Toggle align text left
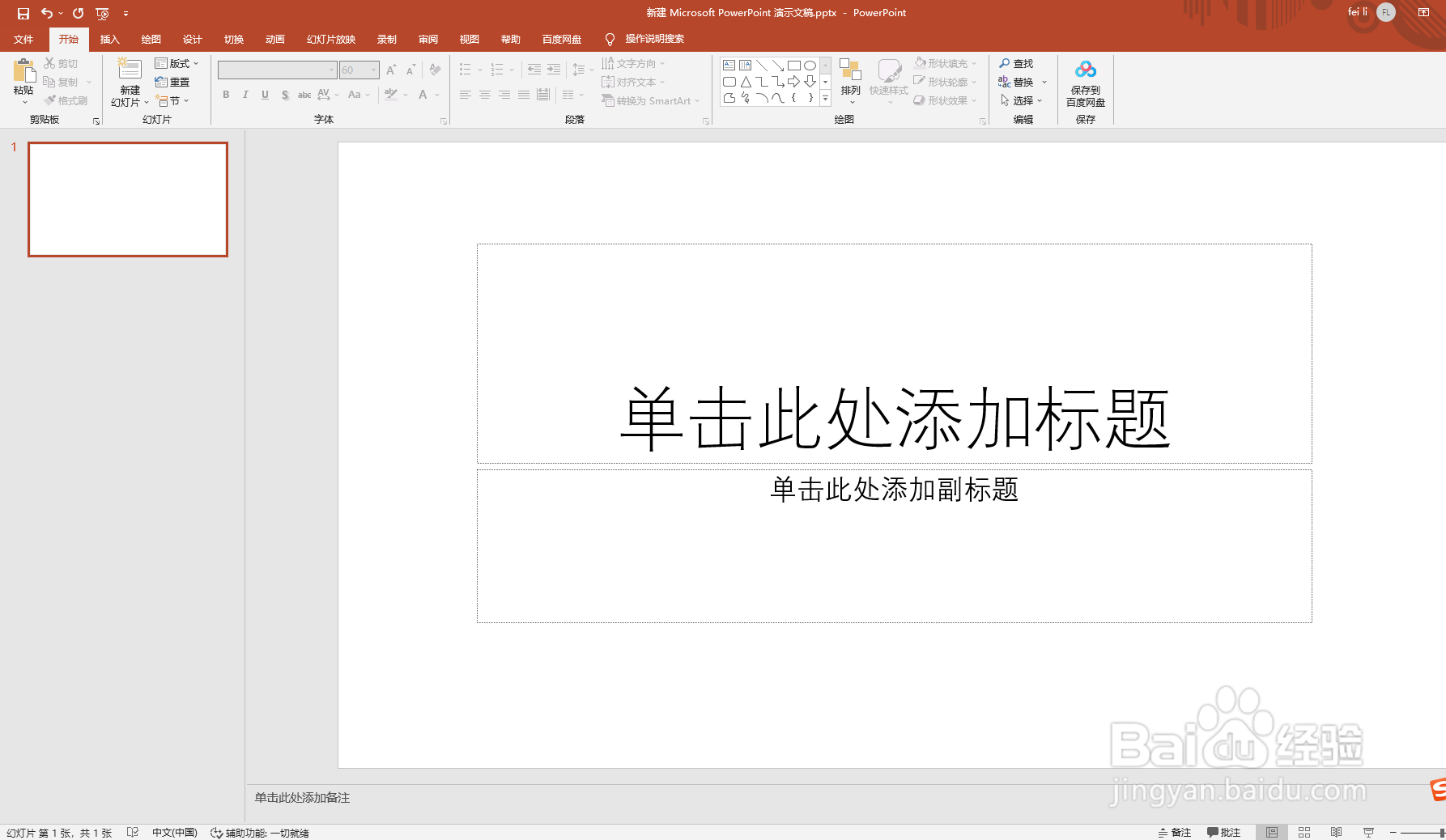Viewport: 1446px width, 840px height. click(x=466, y=95)
